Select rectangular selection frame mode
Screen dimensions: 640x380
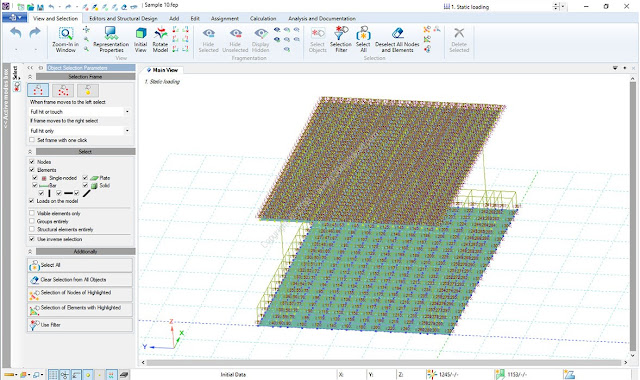38,90
